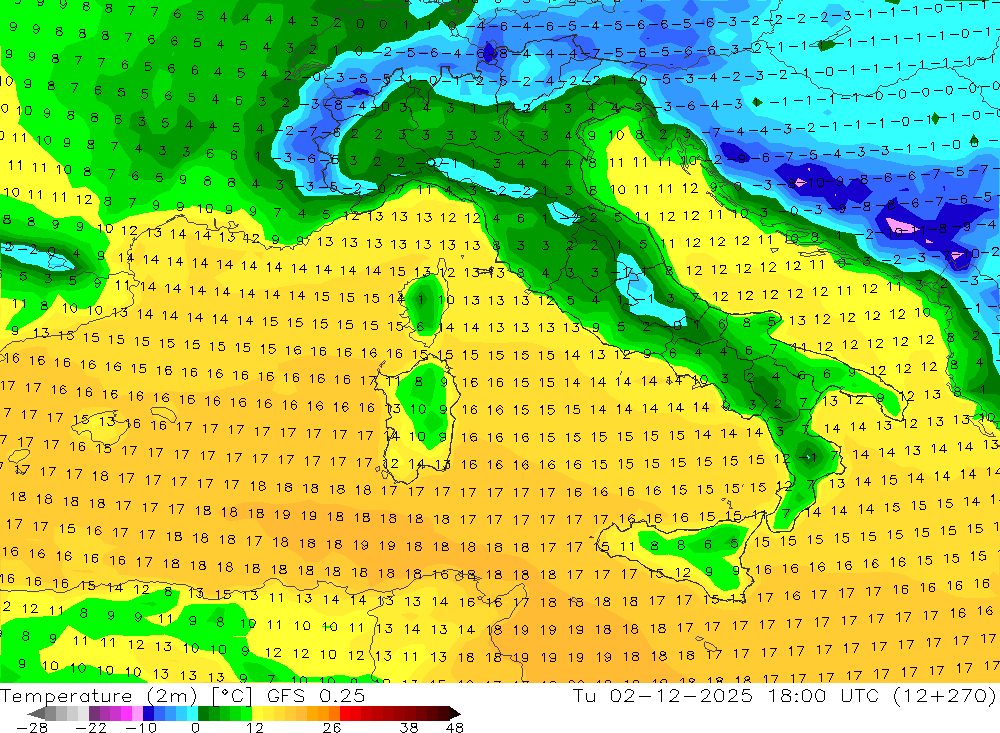Click the 12 legend value
Viewport: 1000px width, 733px height.
[254, 728]
